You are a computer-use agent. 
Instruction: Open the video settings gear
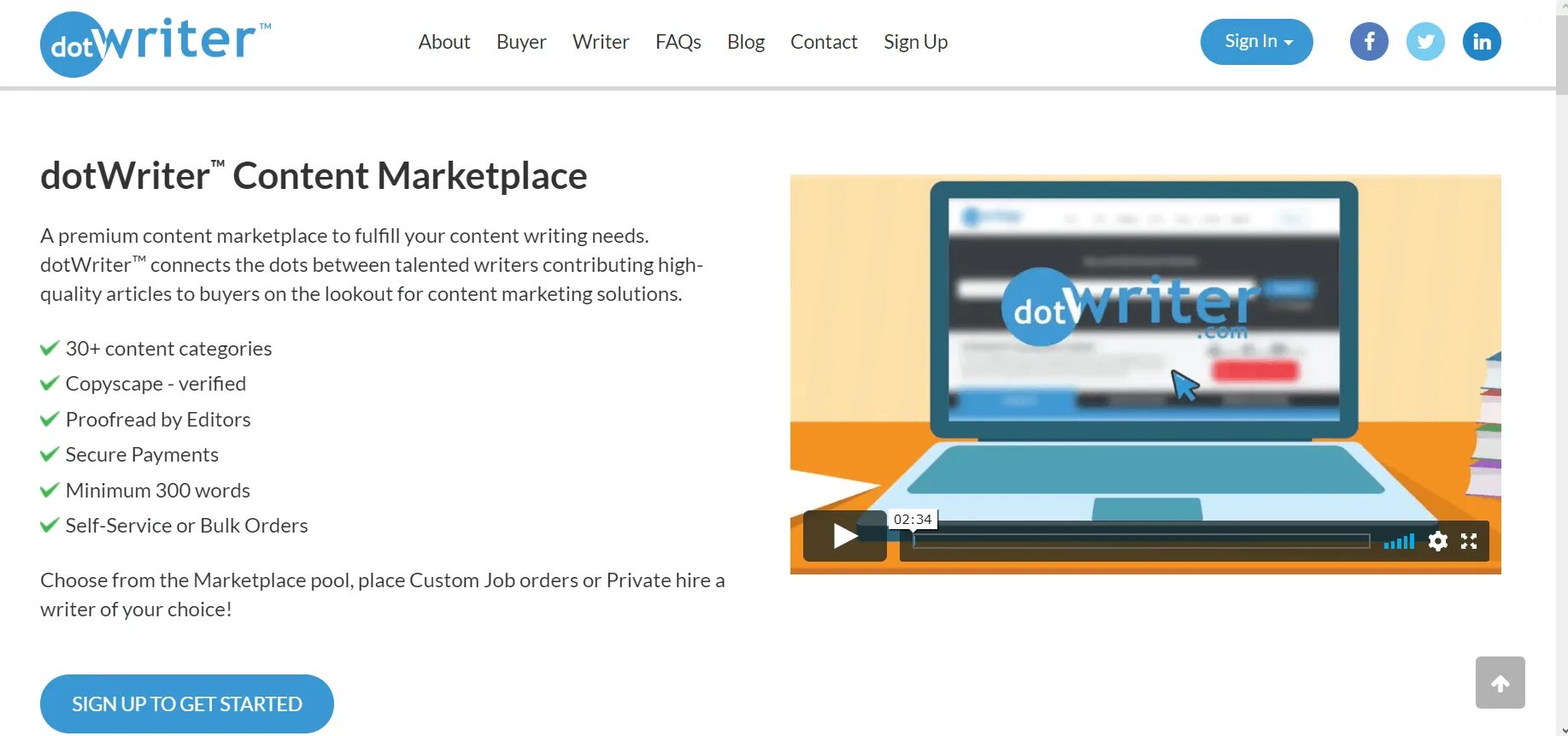click(x=1438, y=541)
